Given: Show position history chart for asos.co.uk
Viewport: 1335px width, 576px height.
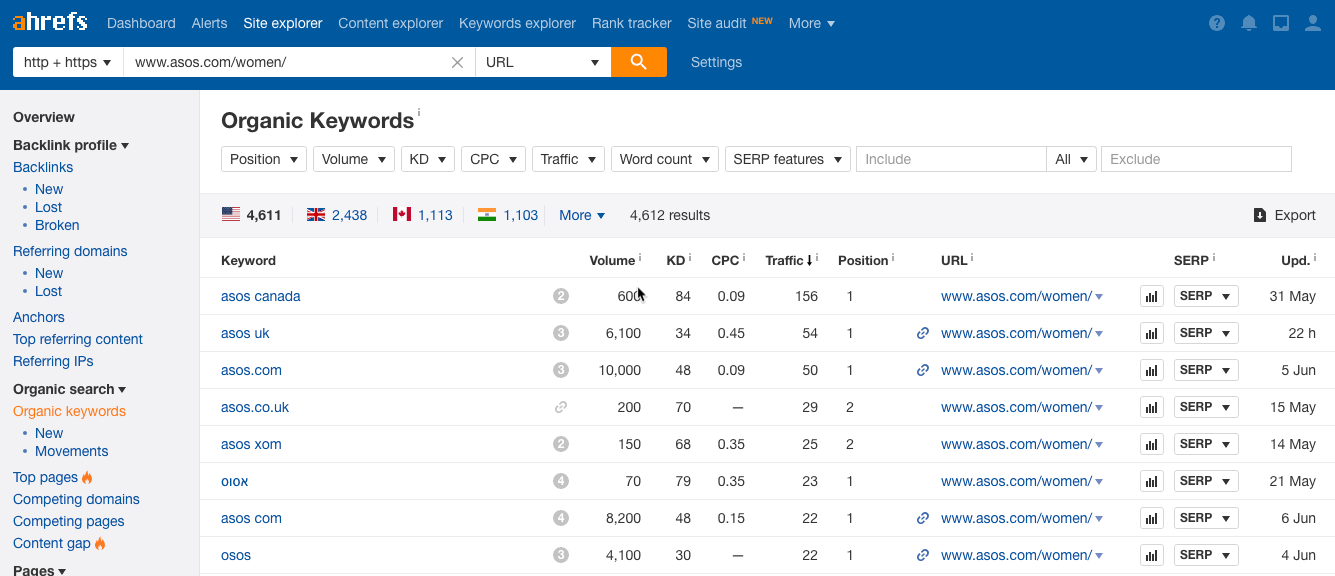Looking at the screenshot, I should coord(1151,407).
